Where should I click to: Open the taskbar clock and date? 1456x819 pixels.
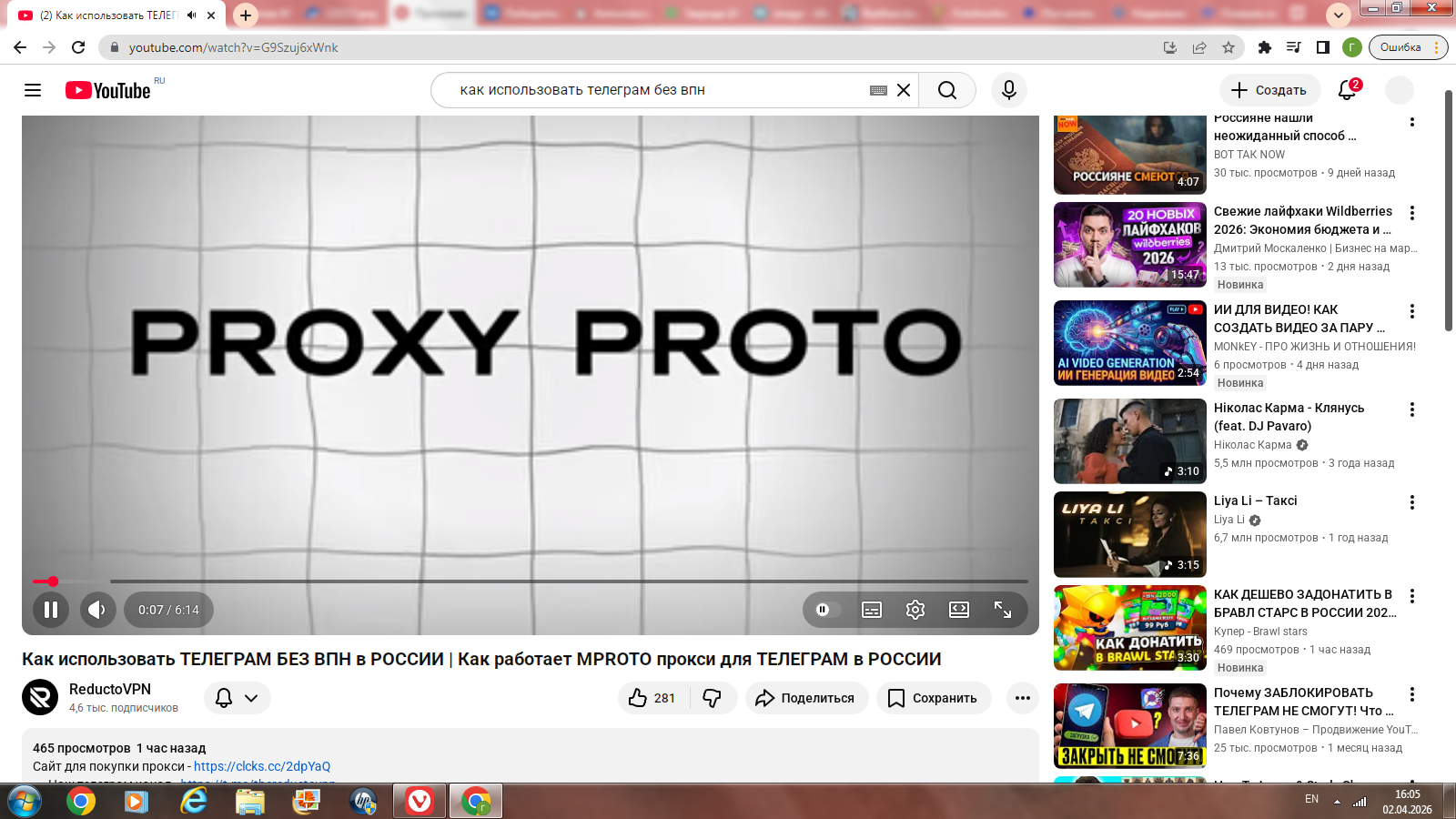(x=1407, y=802)
